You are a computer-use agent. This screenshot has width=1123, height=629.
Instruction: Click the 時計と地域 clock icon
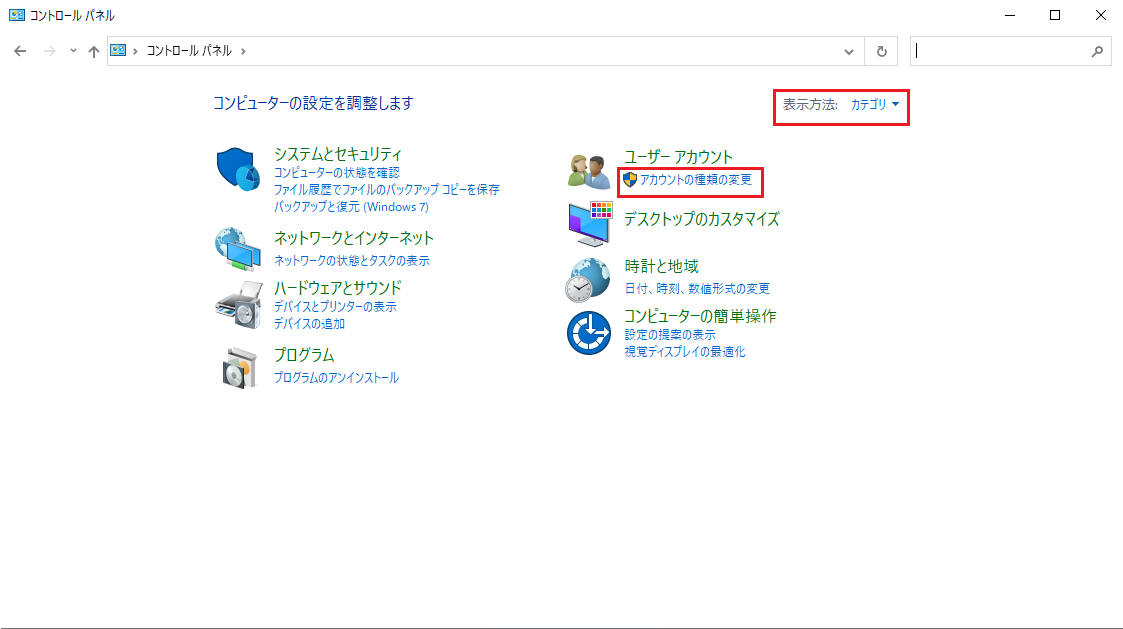click(x=589, y=279)
